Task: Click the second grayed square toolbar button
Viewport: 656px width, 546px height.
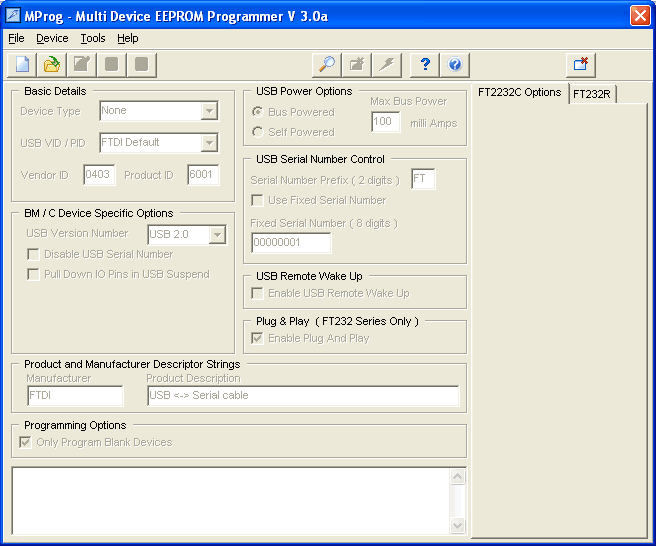Action: tap(141, 65)
